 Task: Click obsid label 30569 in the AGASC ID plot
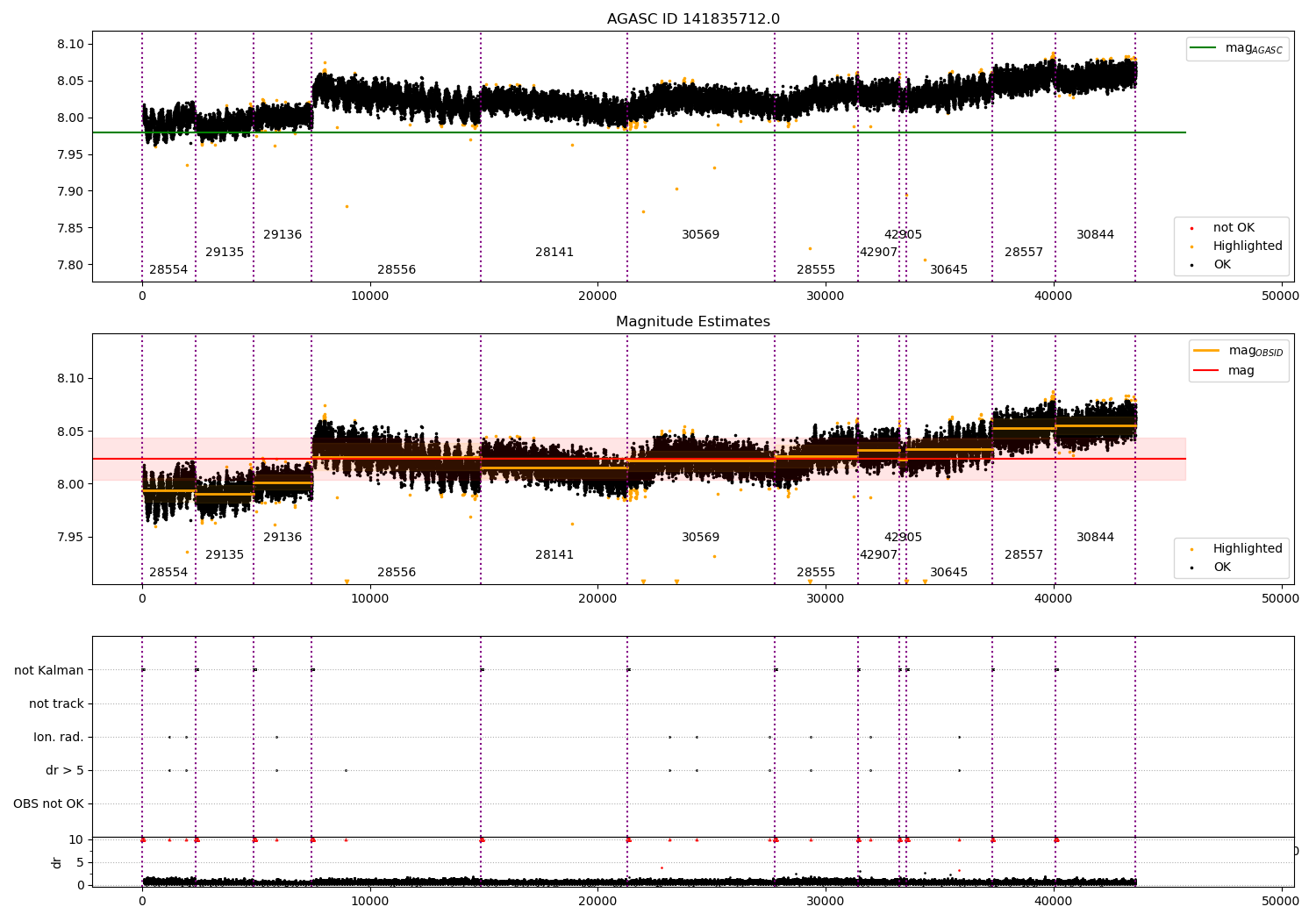tap(701, 234)
